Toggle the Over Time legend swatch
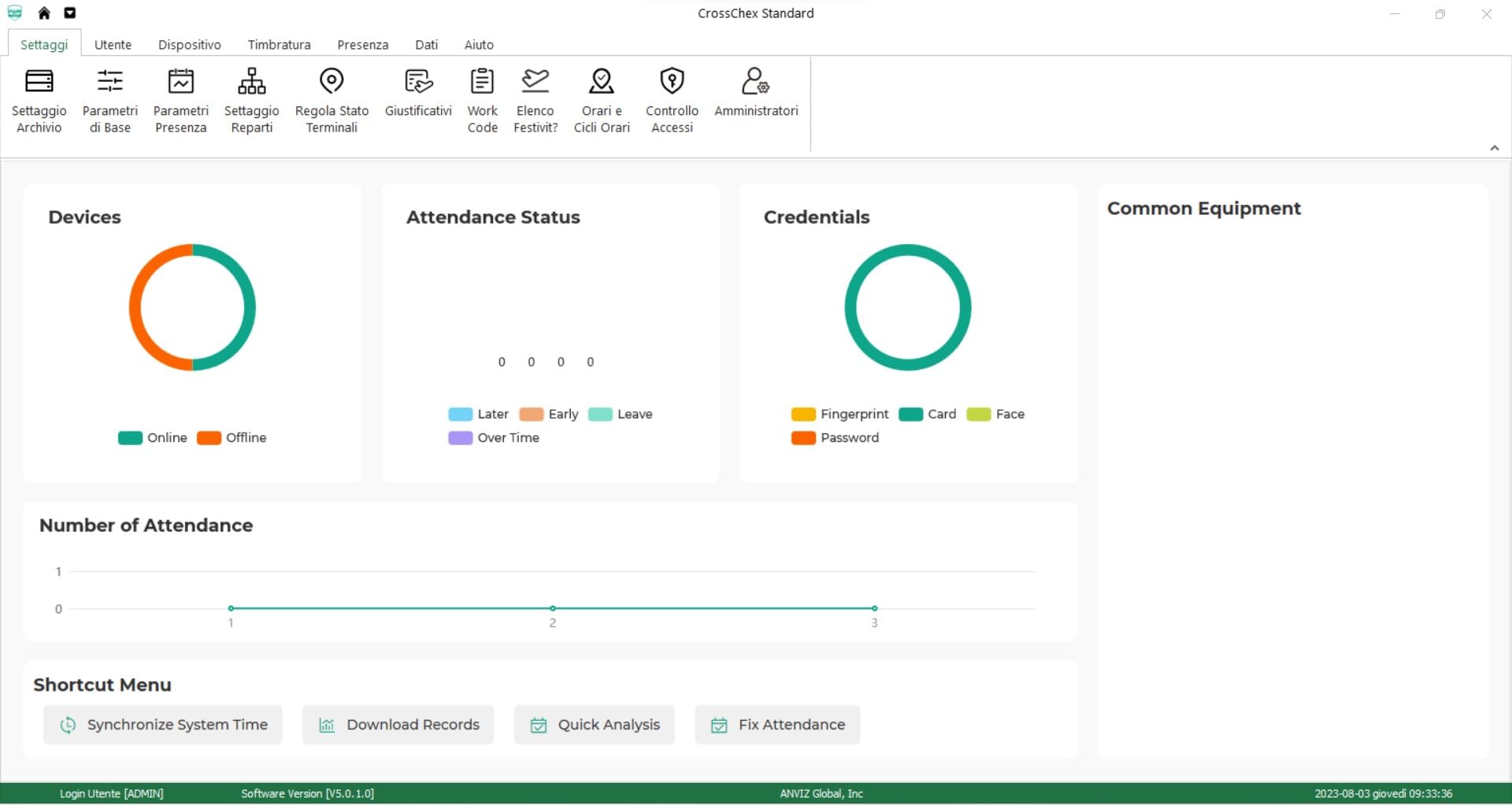 click(x=460, y=438)
